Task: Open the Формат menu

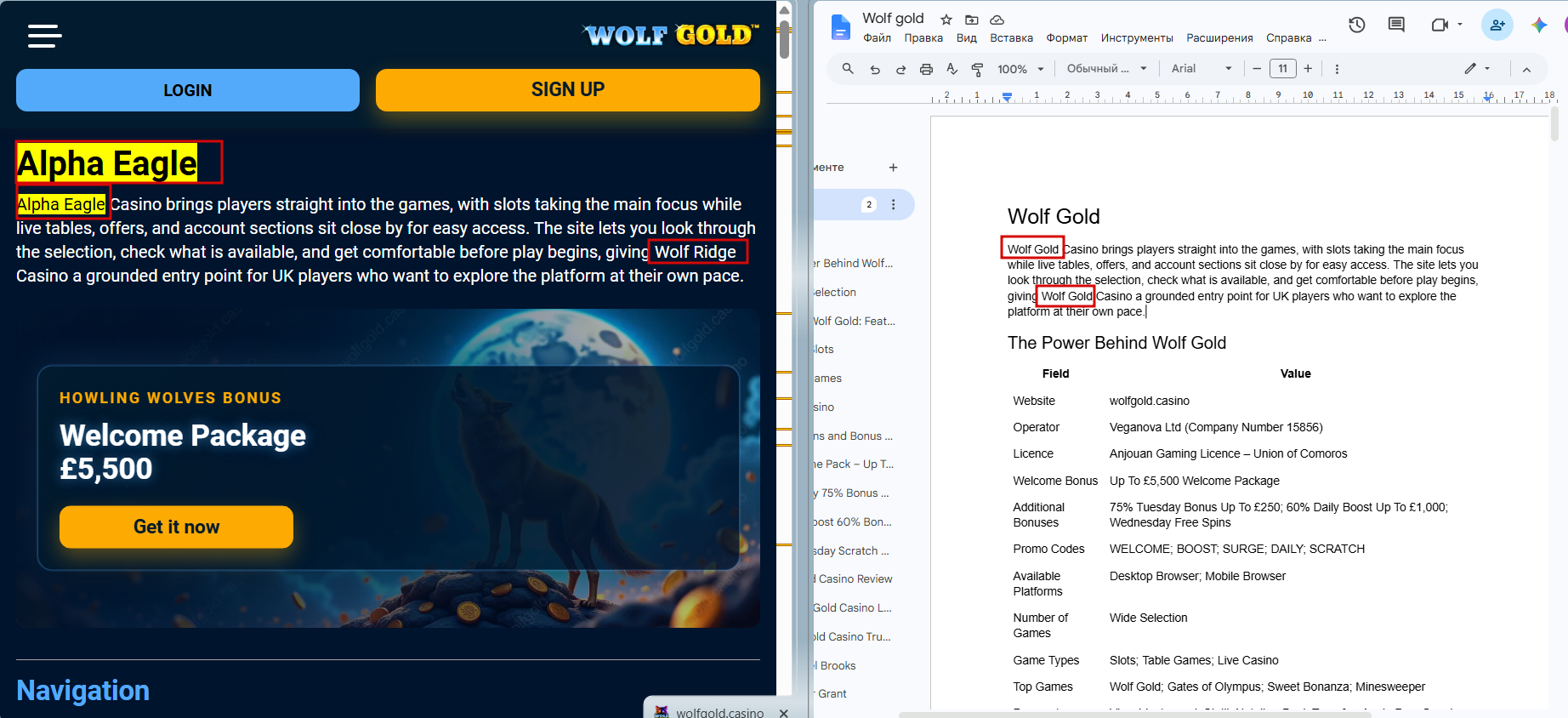Action: click(1066, 38)
